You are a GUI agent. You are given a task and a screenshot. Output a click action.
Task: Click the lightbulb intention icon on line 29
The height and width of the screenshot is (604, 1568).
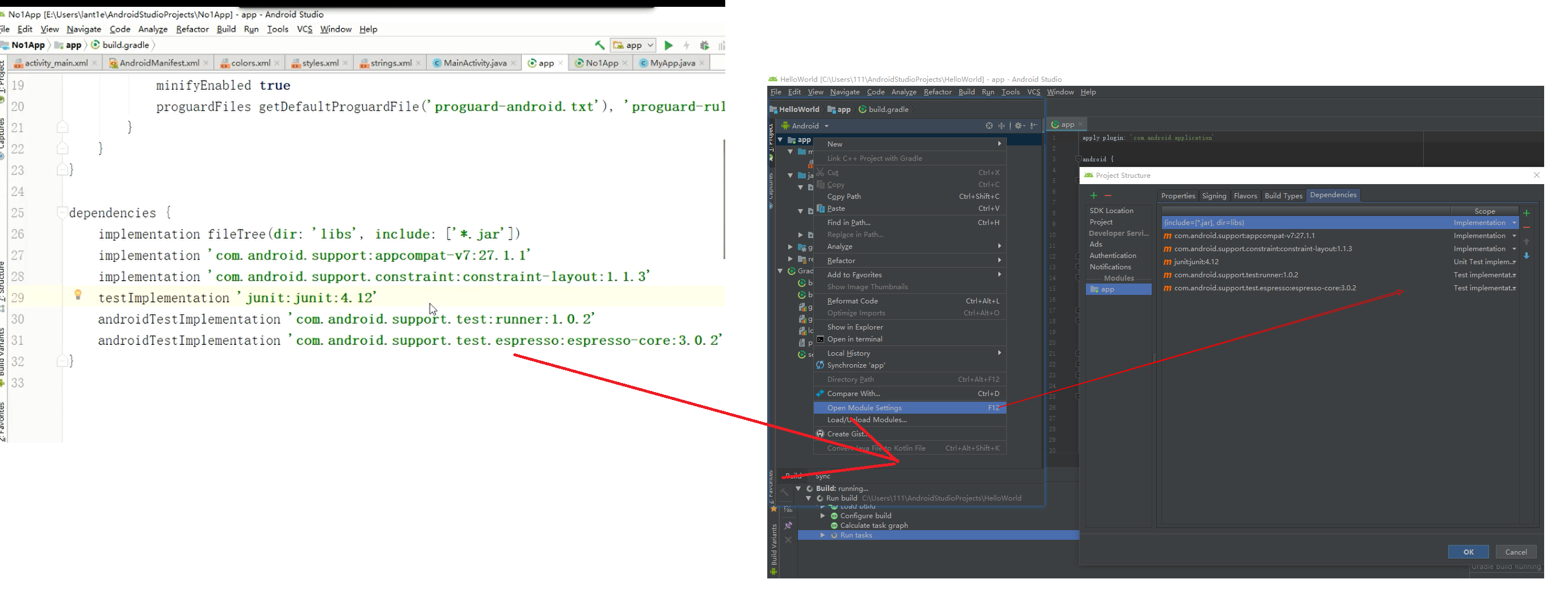pos(78,295)
